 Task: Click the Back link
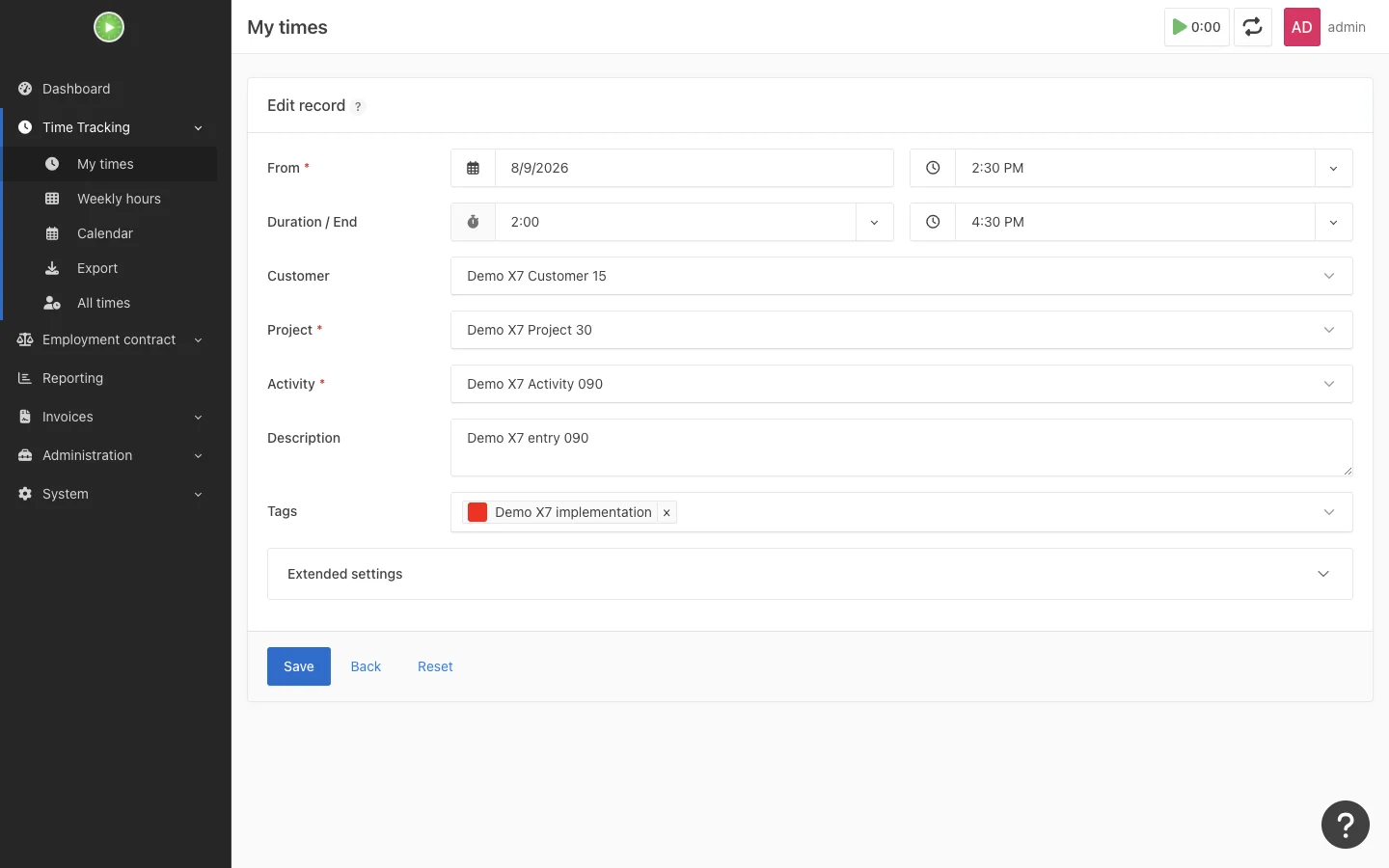366,666
